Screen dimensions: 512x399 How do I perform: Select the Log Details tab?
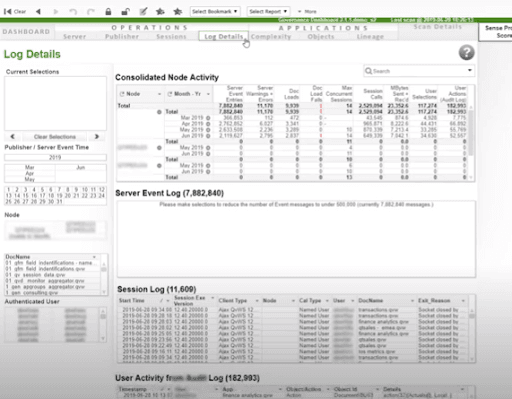click(x=223, y=36)
